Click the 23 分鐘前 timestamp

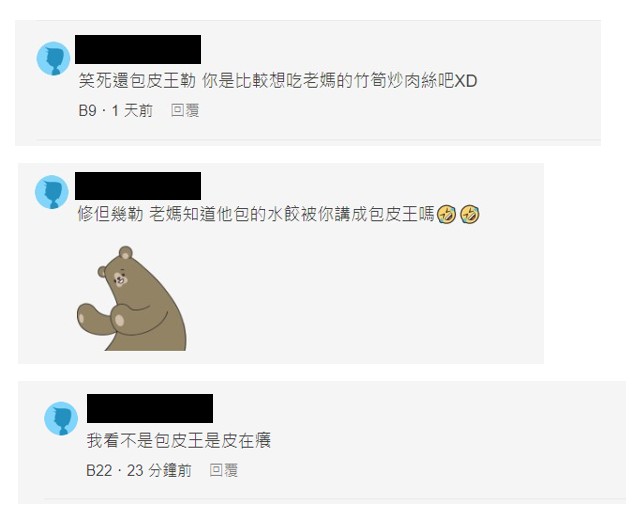pyautogui.click(x=159, y=470)
